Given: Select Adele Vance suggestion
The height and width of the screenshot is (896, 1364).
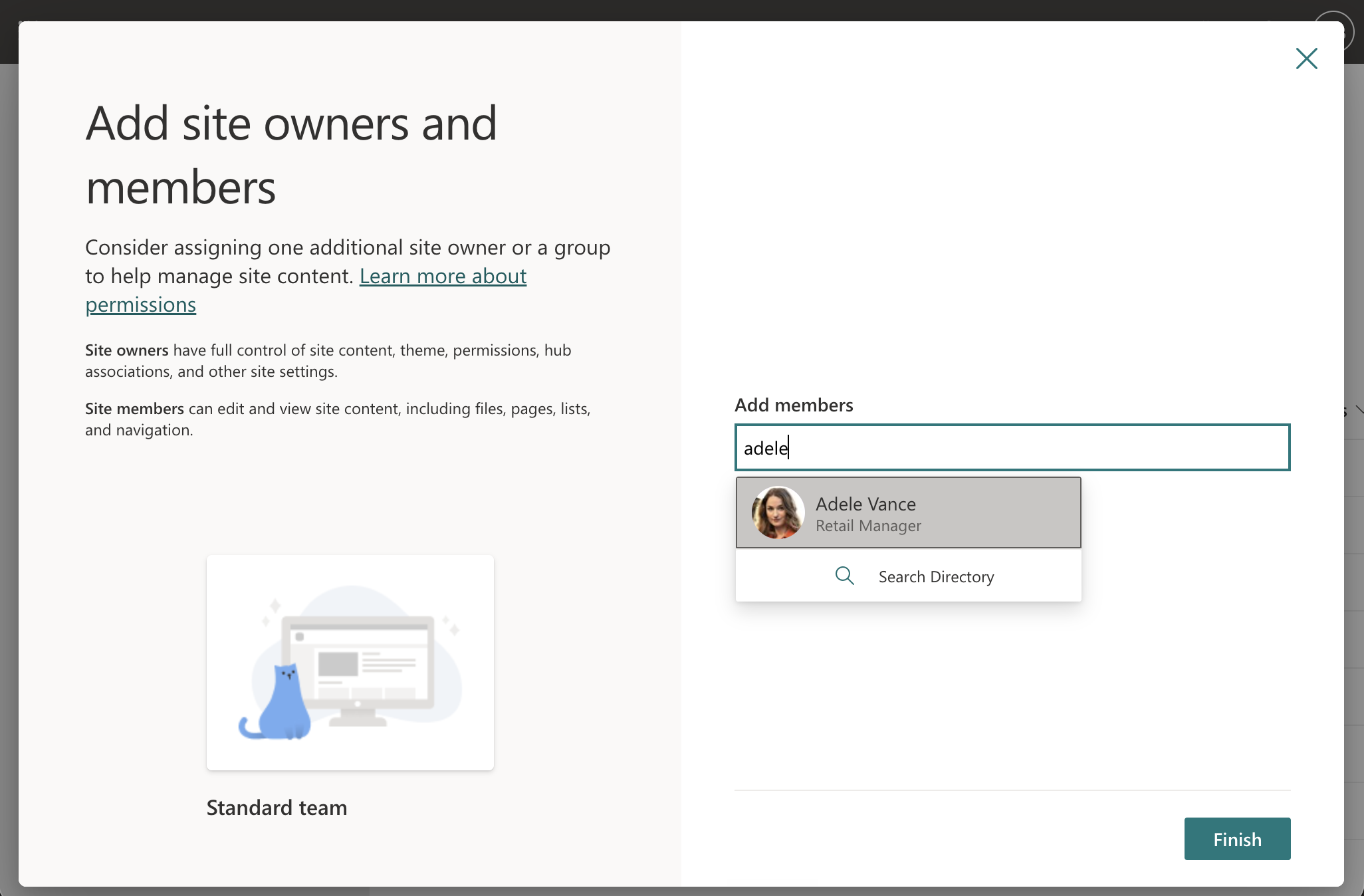Looking at the screenshot, I should click(908, 512).
